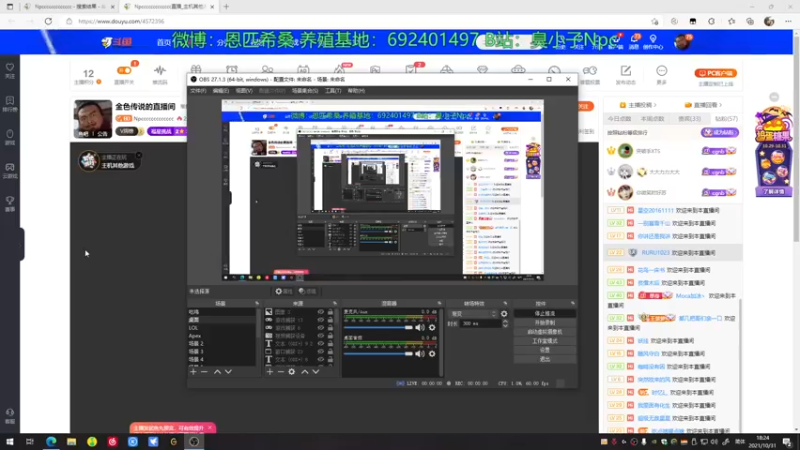Toggle visibility of the first 游戏捕获 source
Viewport: 800px width, 450px height.
320,320
